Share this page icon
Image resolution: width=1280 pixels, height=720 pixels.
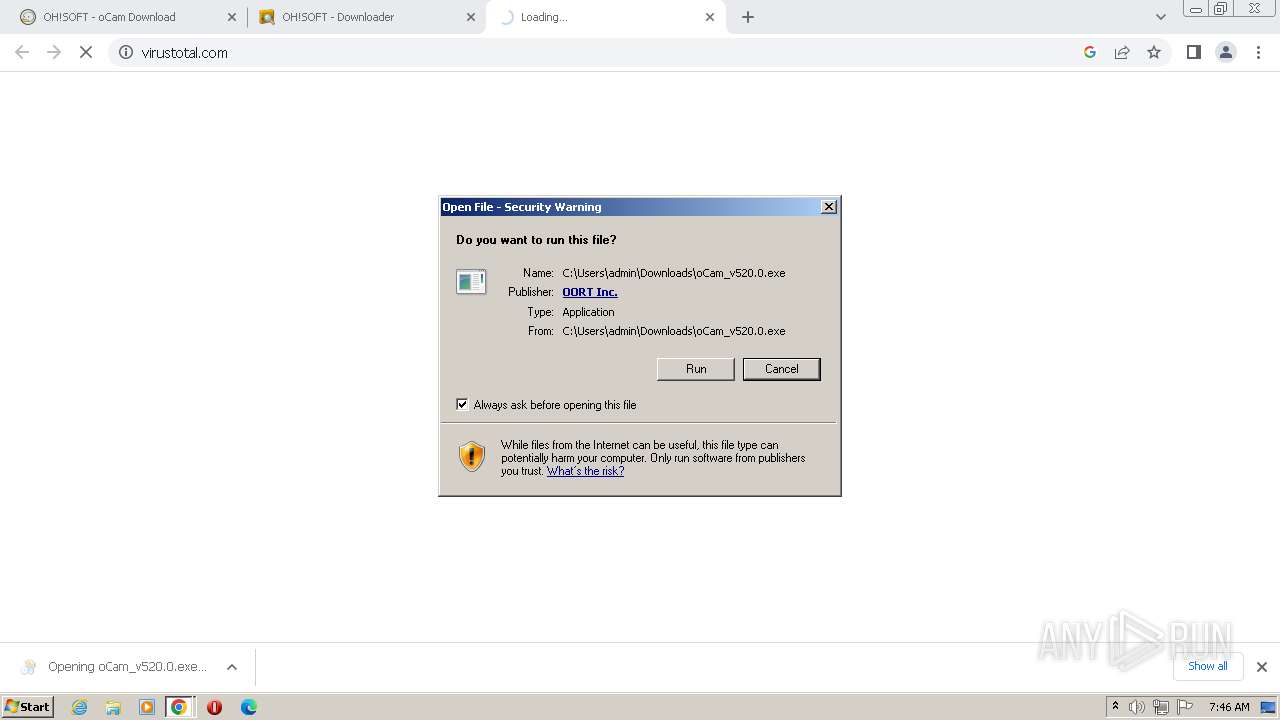pyautogui.click(x=1122, y=52)
